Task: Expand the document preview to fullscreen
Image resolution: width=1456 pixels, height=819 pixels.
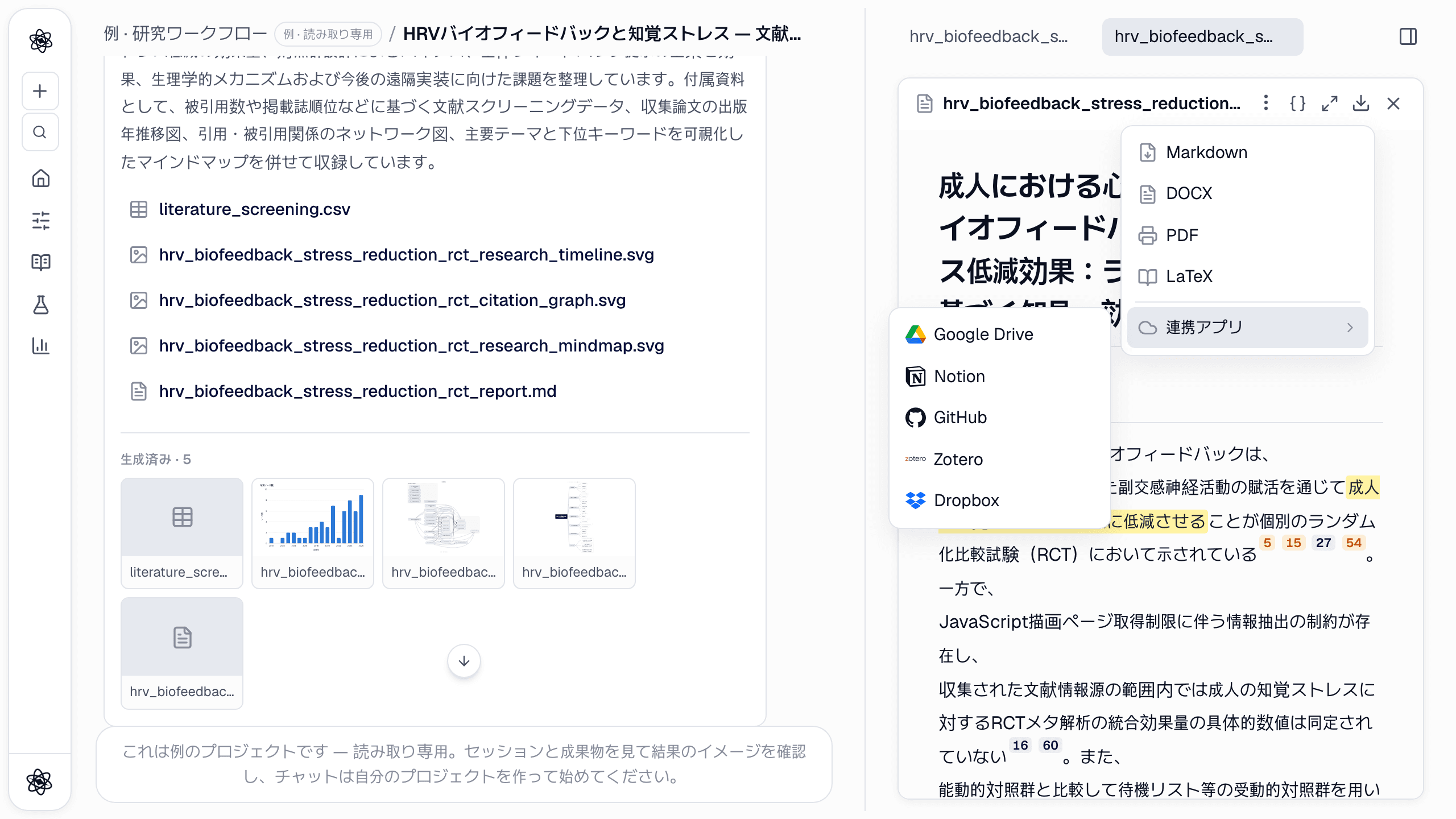Action: [x=1329, y=104]
